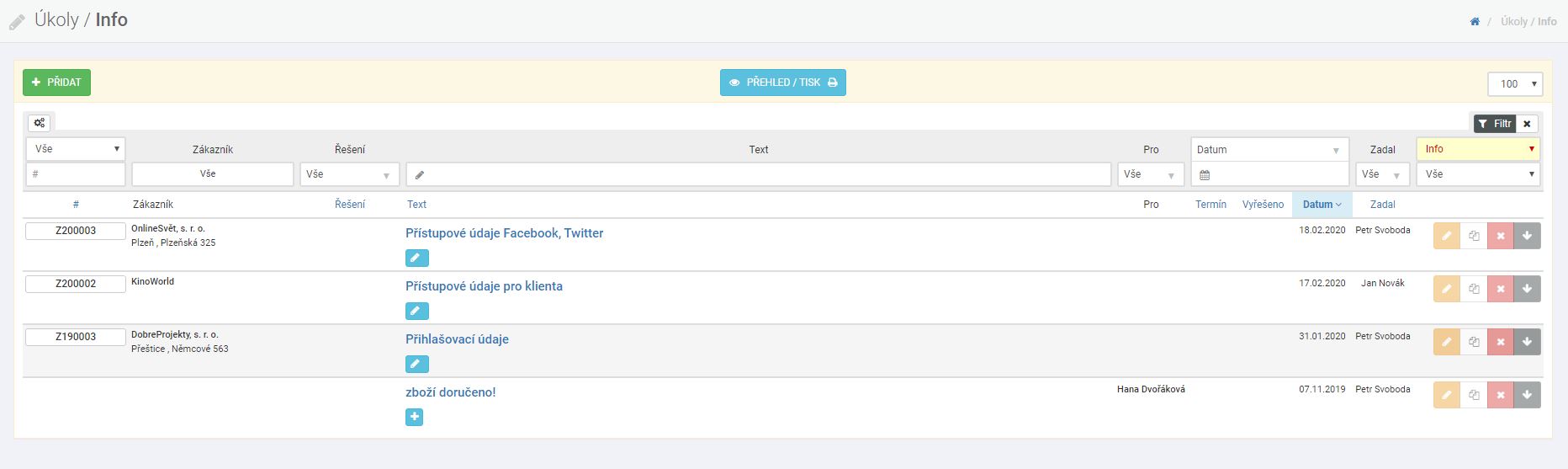The height and width of the screenshot is (469, 1568).
Task: Click the Text filter input field
Action: [x=758, y=174]
